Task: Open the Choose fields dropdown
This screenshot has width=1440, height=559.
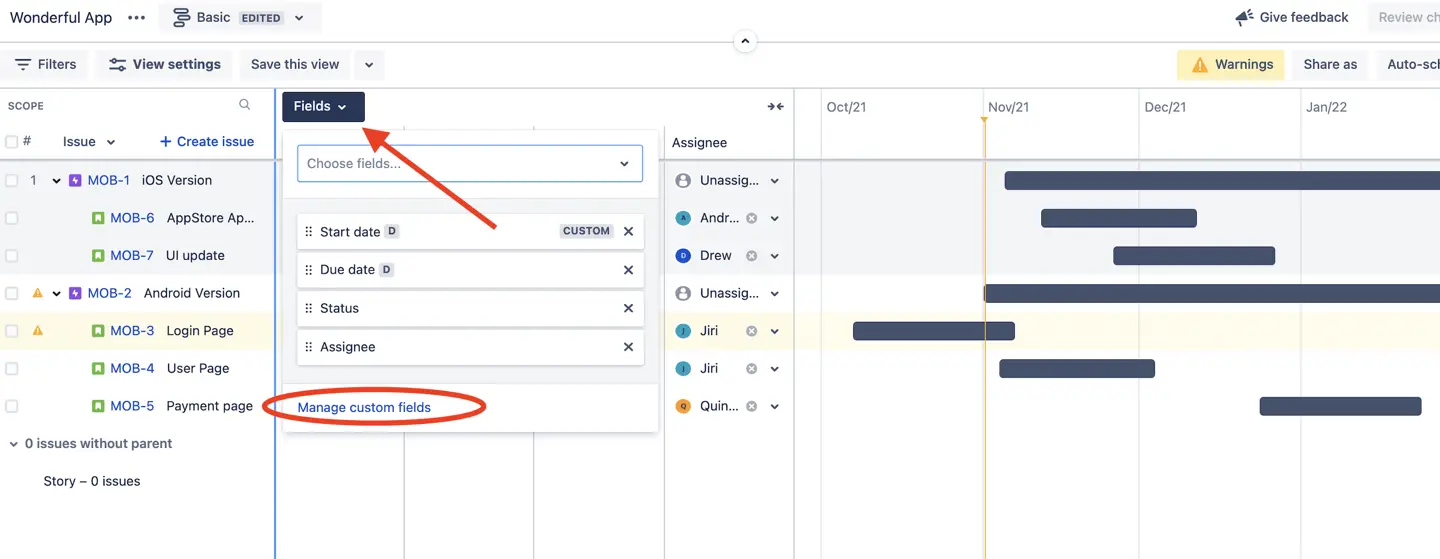Action: [x=469, y=164]
